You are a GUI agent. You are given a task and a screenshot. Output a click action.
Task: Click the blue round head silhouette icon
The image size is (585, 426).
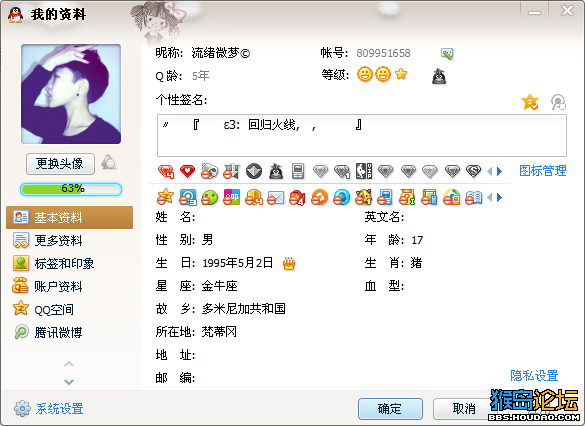[x=342, y=197]
